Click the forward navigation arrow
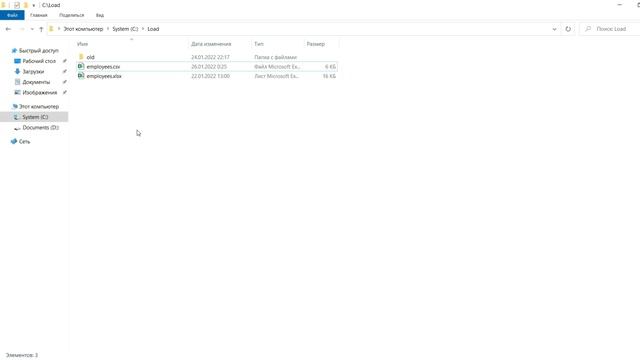Screen dimensions: 640x360 tap(22, 29)
